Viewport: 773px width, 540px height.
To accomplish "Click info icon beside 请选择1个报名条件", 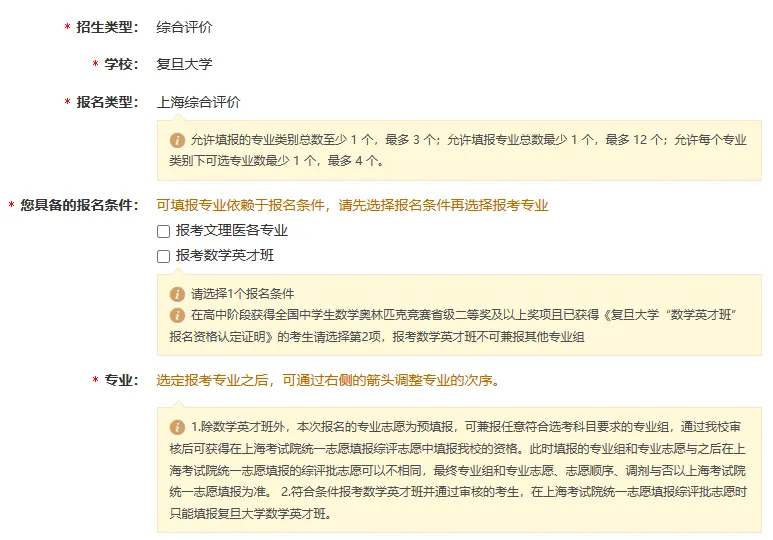I will pyautogui.click(x=177, y=294).
